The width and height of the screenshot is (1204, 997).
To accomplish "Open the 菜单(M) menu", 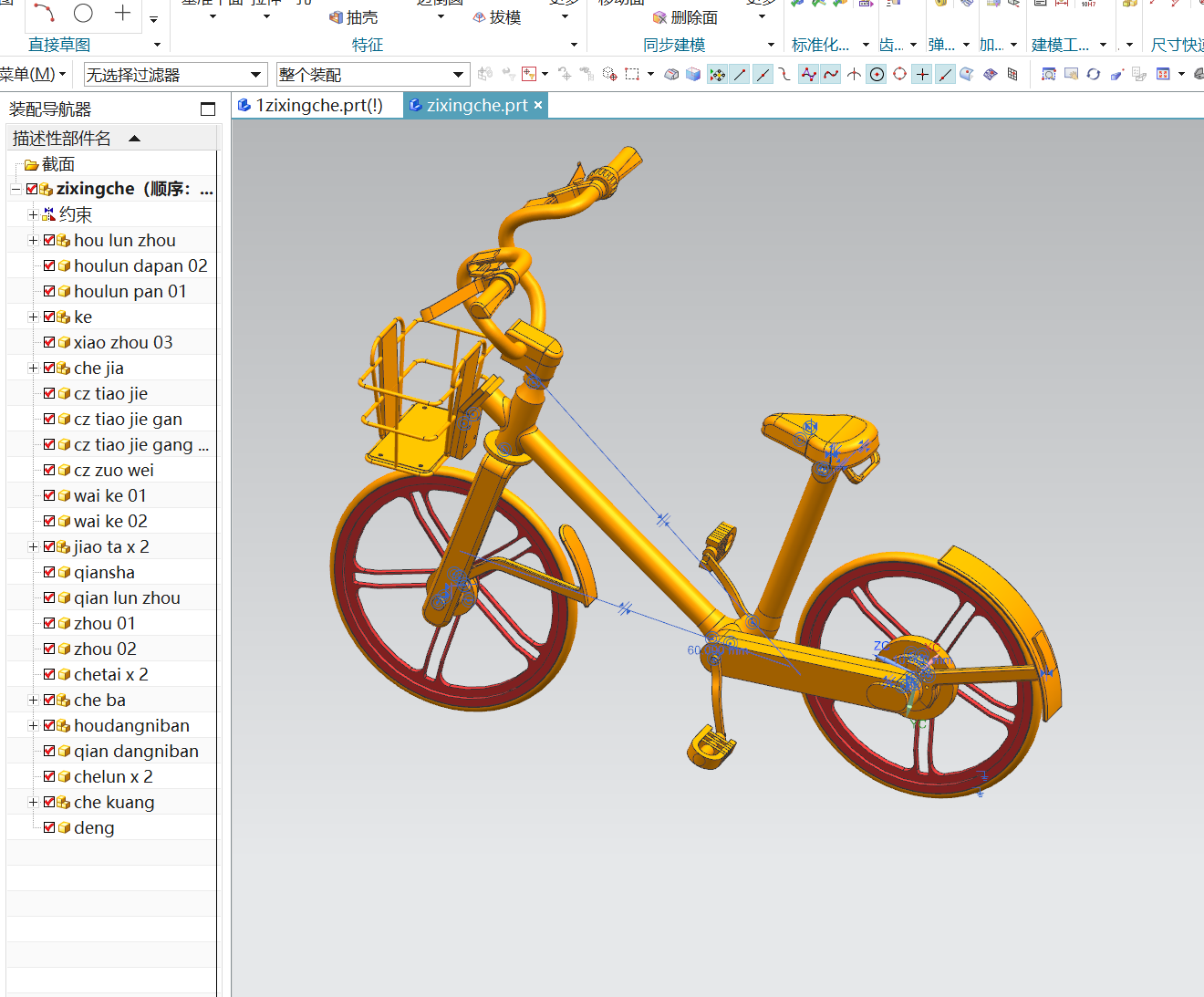I will point(32,74).
